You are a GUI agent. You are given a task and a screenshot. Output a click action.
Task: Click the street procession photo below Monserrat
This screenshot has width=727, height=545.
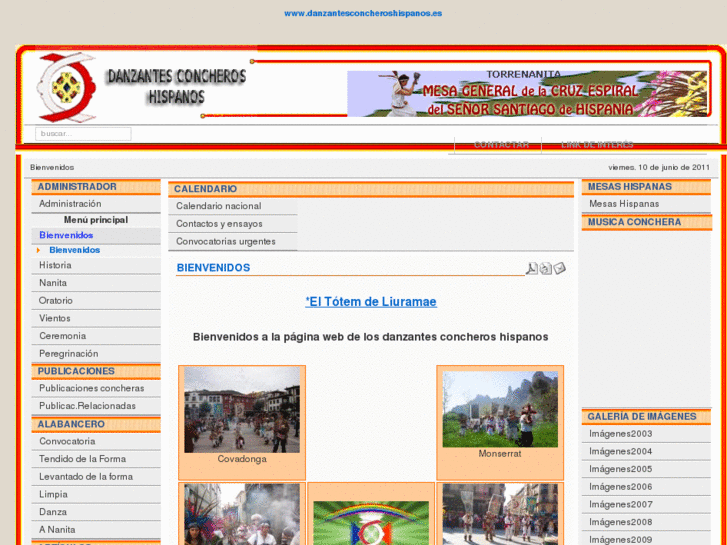pyautogui.click(x=500, y=514)
